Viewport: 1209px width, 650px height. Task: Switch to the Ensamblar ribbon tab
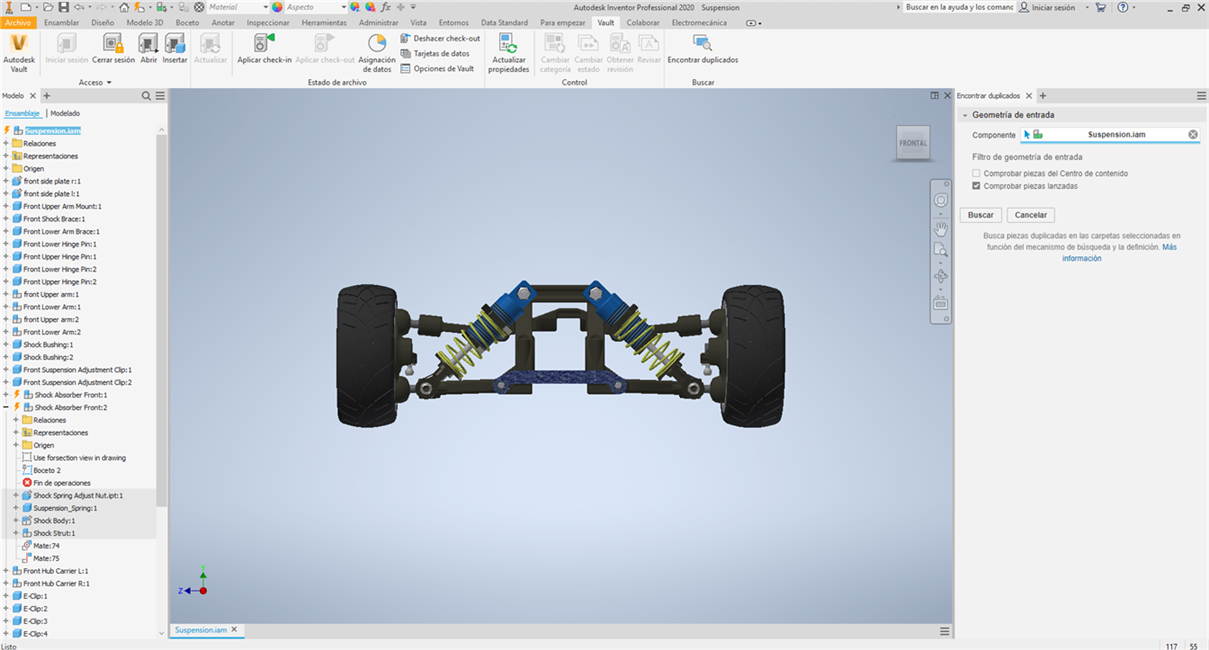62,22
